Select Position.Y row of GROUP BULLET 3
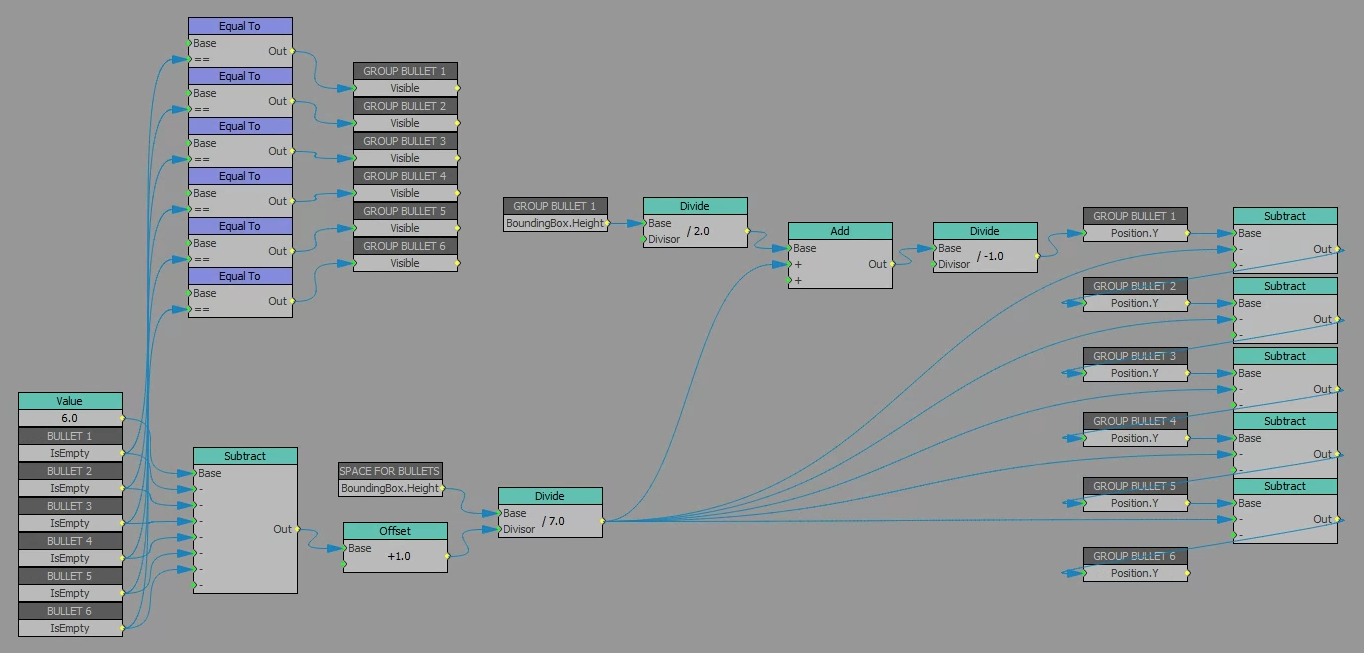 click(x=1135, y=373)
